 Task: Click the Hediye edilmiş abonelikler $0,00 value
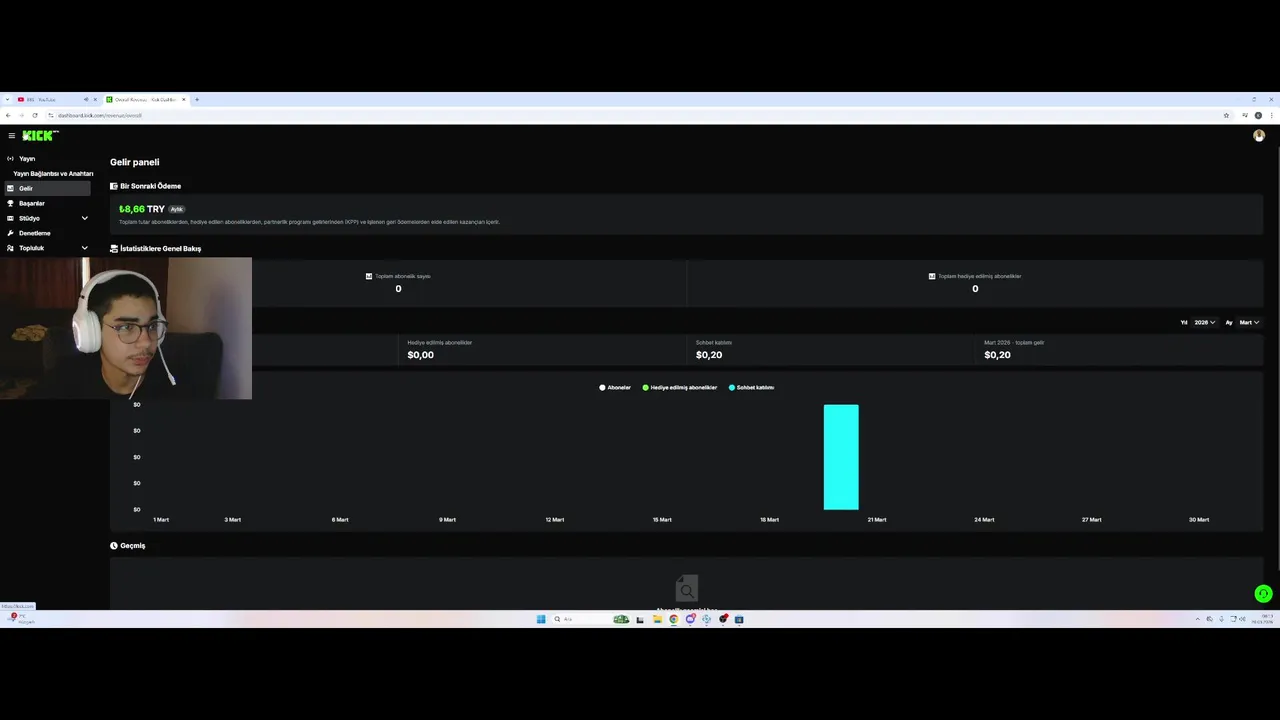pyautogui.click(x=421, y=355)
